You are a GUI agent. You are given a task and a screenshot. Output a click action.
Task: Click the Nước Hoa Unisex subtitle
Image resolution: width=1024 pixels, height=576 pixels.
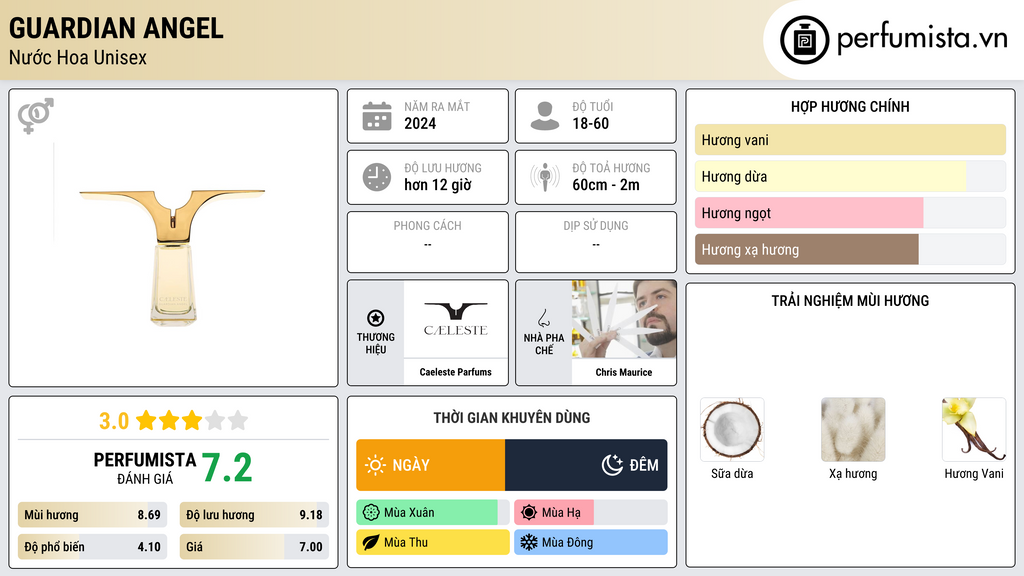click(78, 57)
